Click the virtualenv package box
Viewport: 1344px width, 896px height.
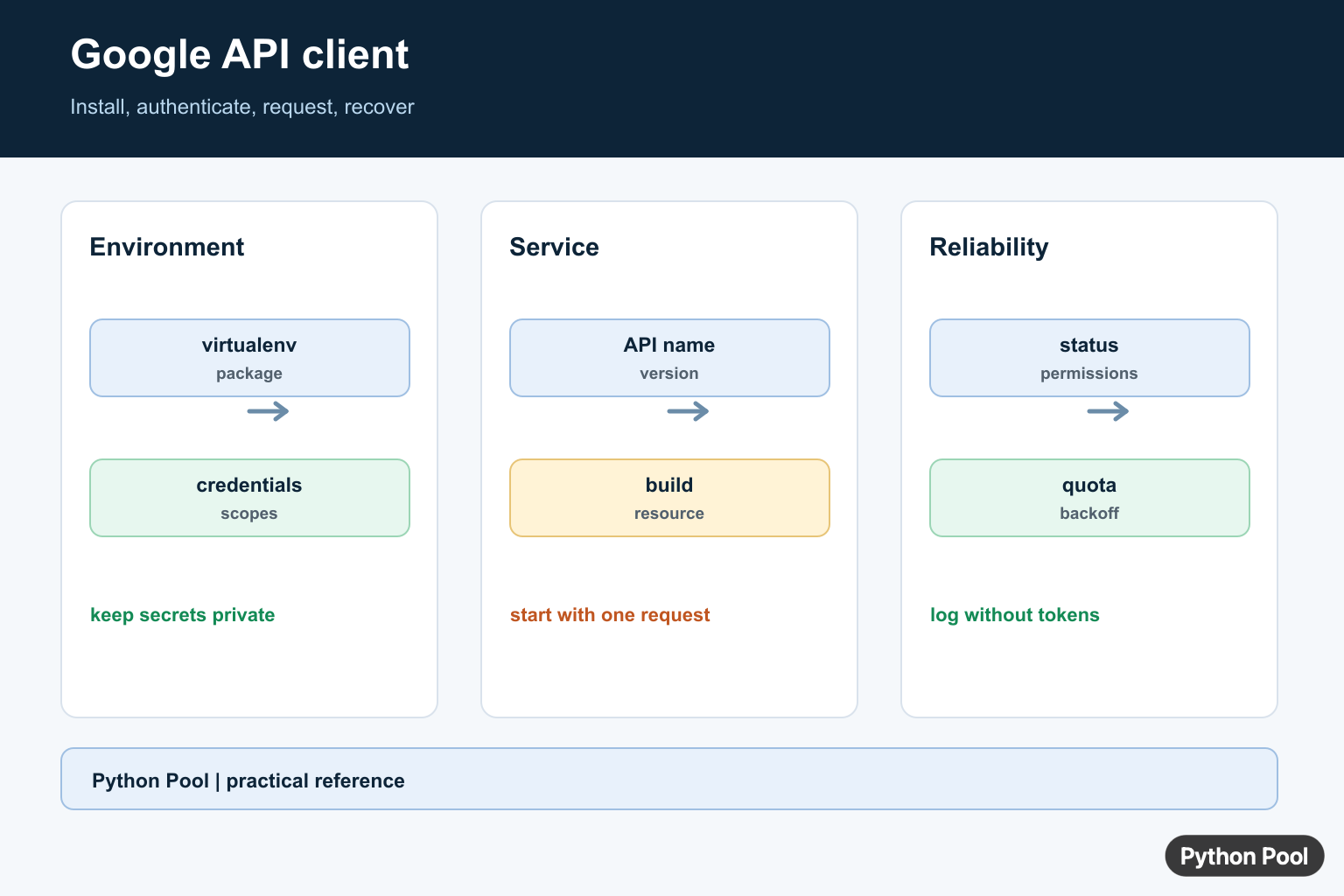point(249,358)
